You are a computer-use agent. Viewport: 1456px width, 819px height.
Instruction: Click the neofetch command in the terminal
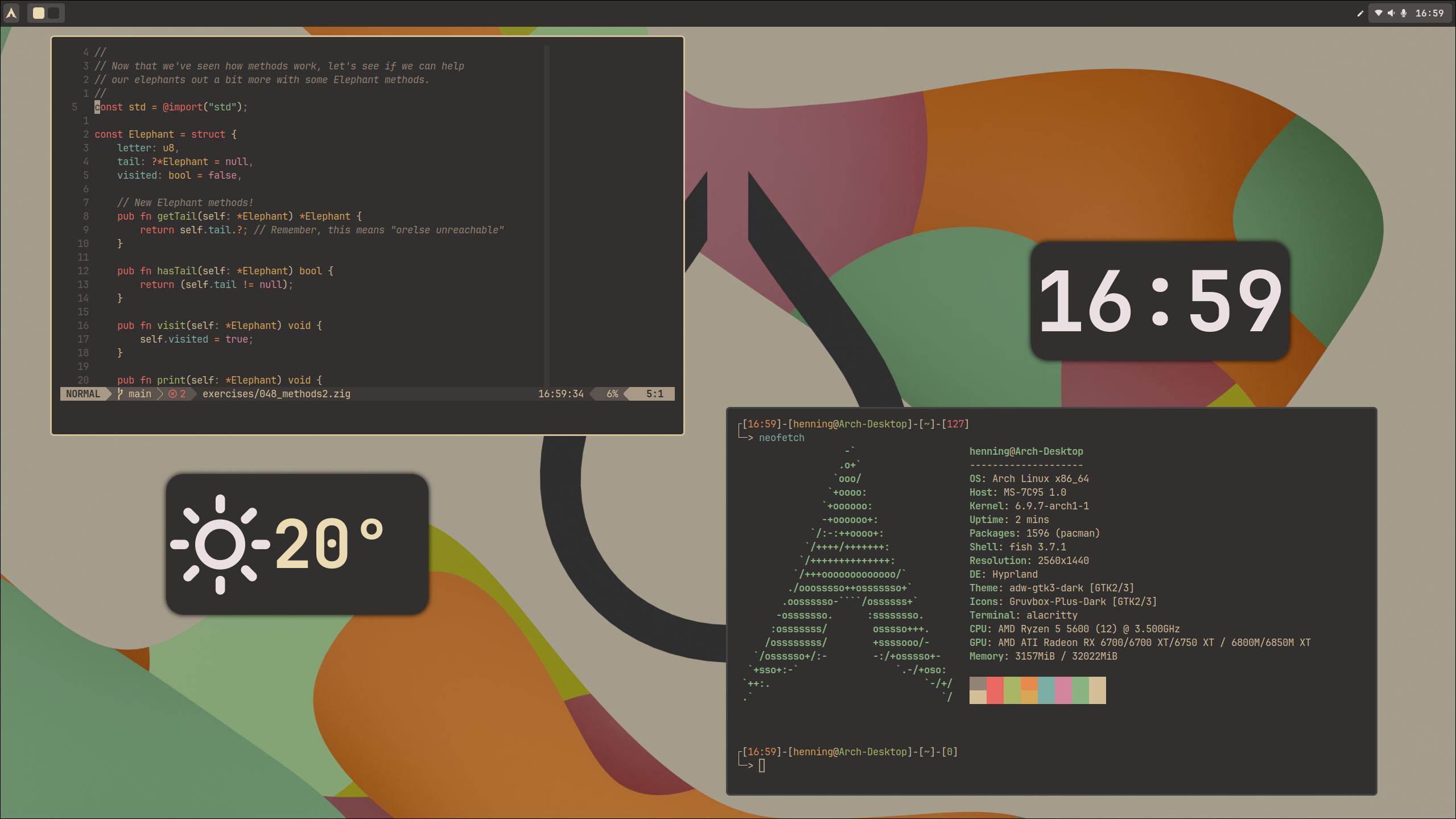(782, 437)
